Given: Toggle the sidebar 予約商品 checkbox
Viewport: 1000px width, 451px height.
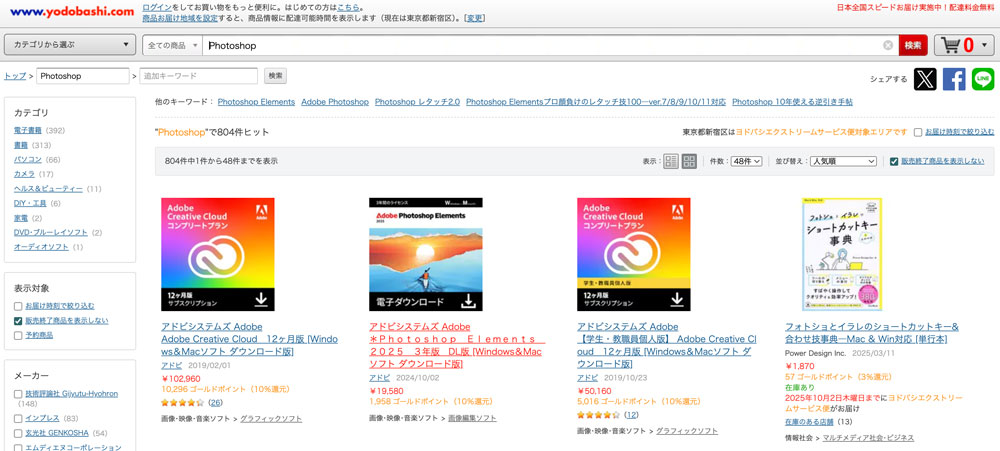Looking at the screenshot, I should pos(18,335).
